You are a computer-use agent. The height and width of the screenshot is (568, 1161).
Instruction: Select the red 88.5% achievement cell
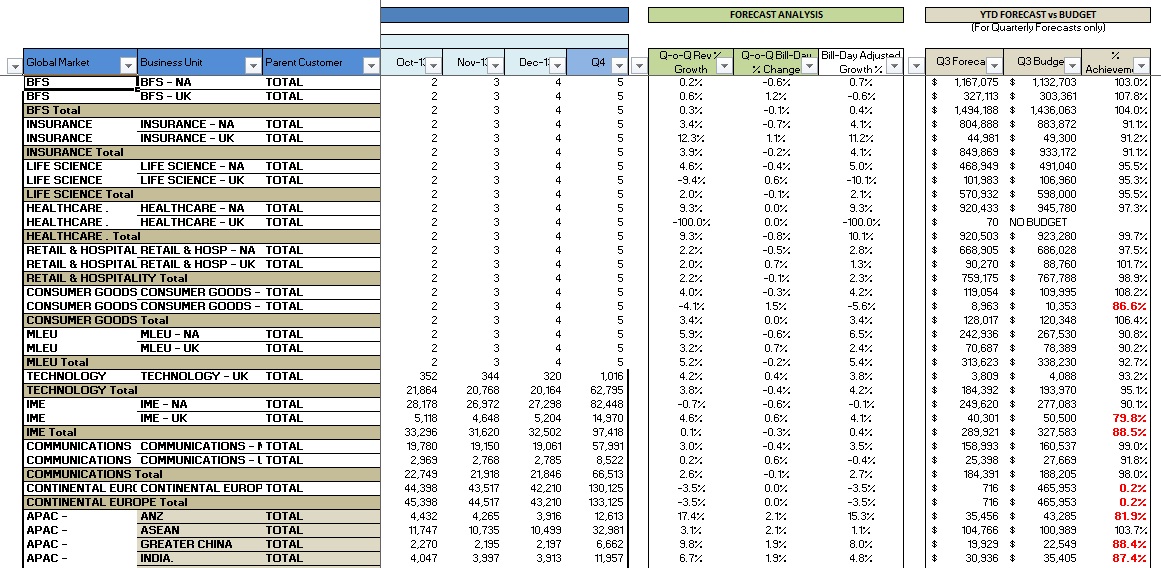[1117, 432]
